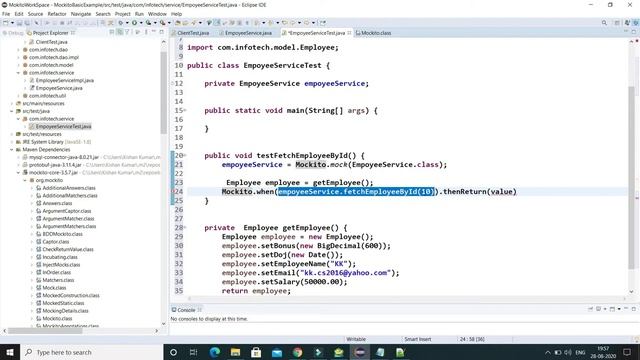Open the Navigate menu
The width and height of the screenshot is (640, 360).
81,14
